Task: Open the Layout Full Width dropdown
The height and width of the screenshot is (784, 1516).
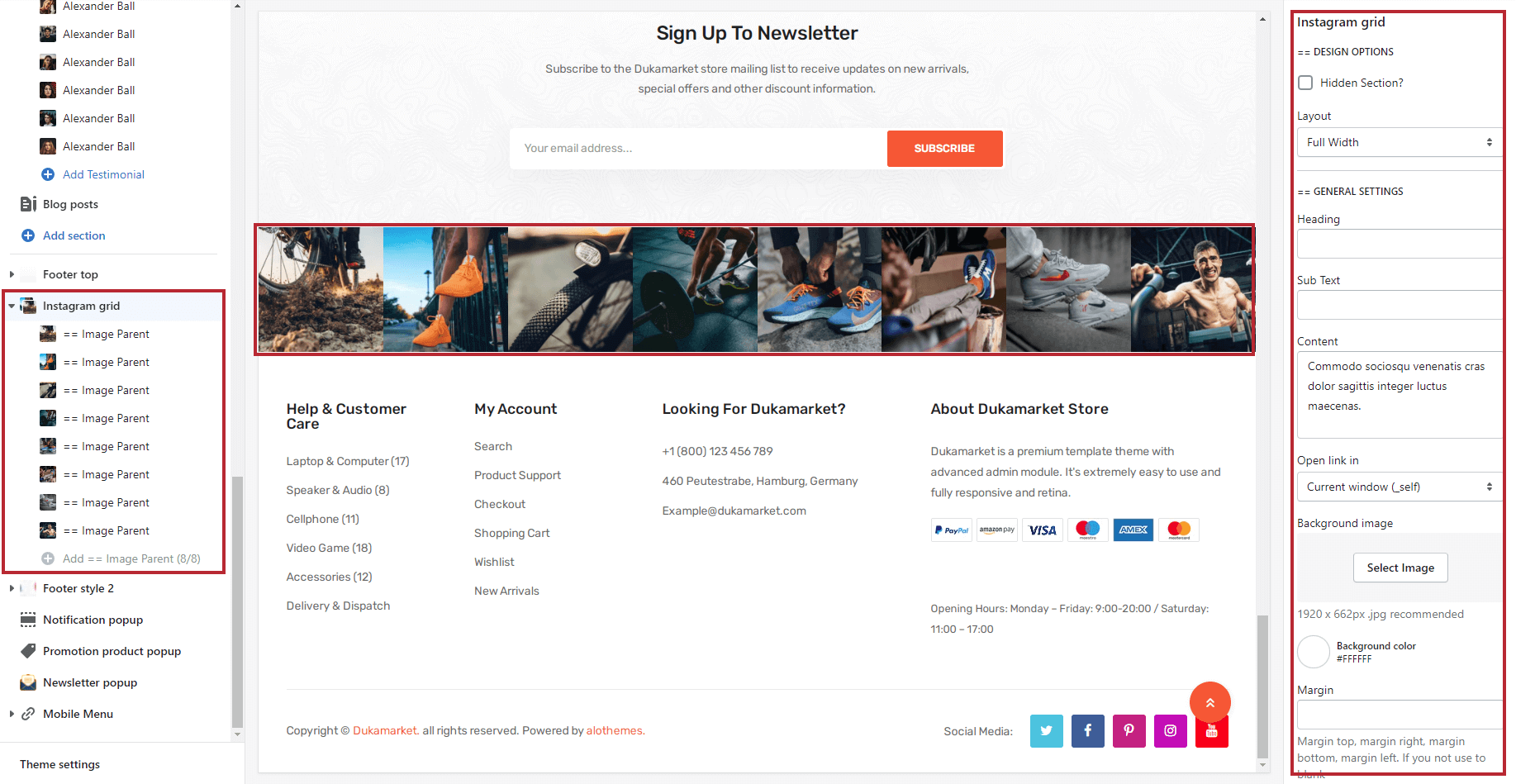Action: click(x=1399, y=142)
